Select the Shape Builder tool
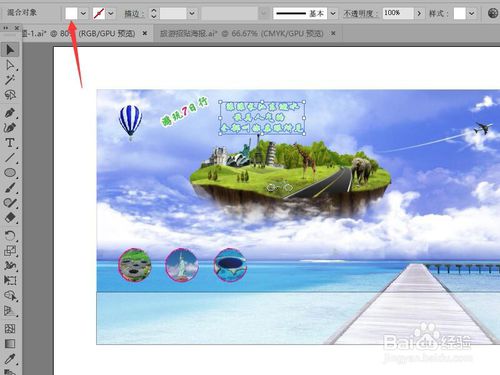500x375 pixels. click(x=10, y=295)
